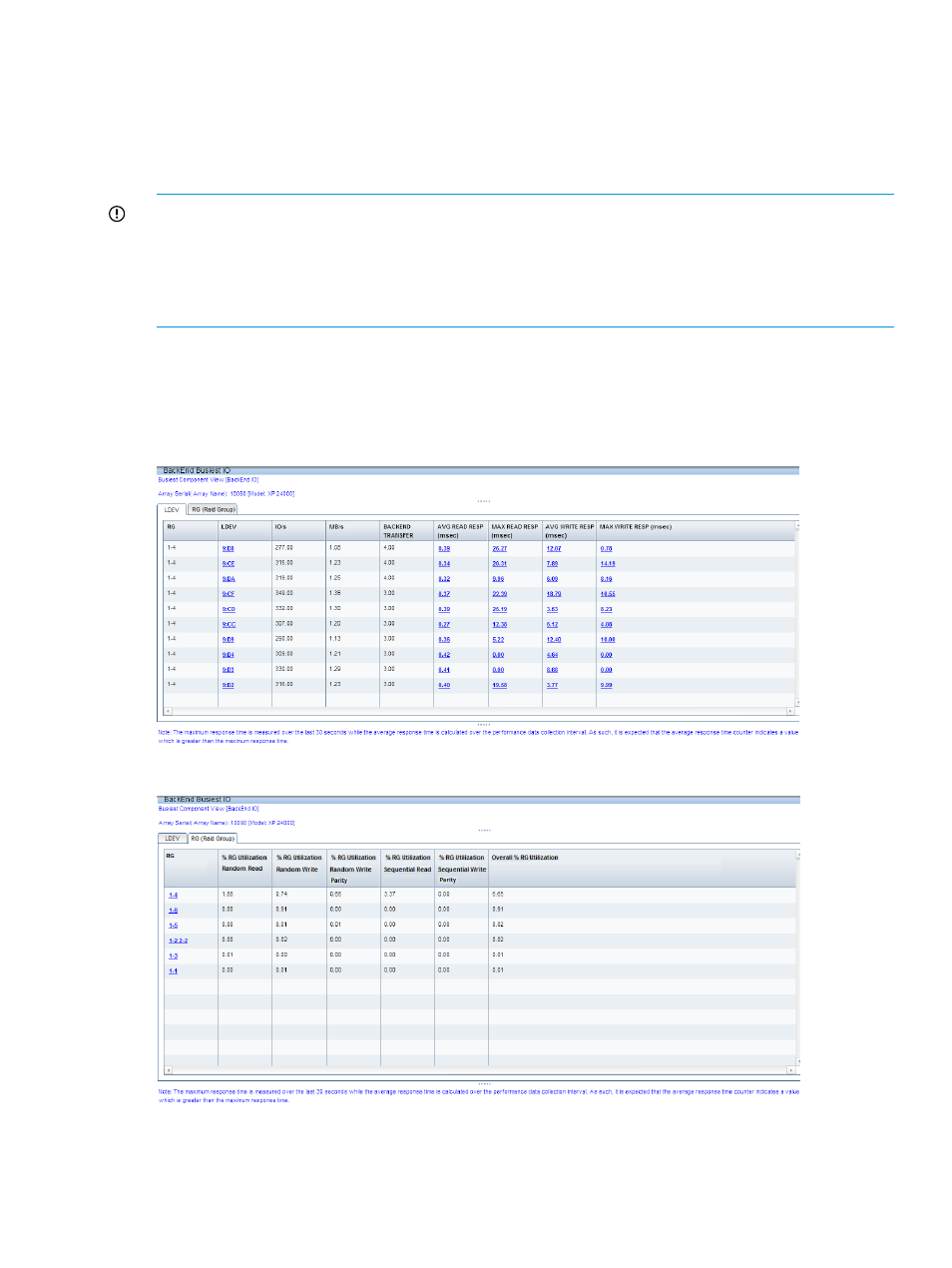The height and width of the screenshot is (1268, 952).
Task: Sort by AVG WRITE RESP (msec) header
Action: pyautogui.click(x=569, y=530)
